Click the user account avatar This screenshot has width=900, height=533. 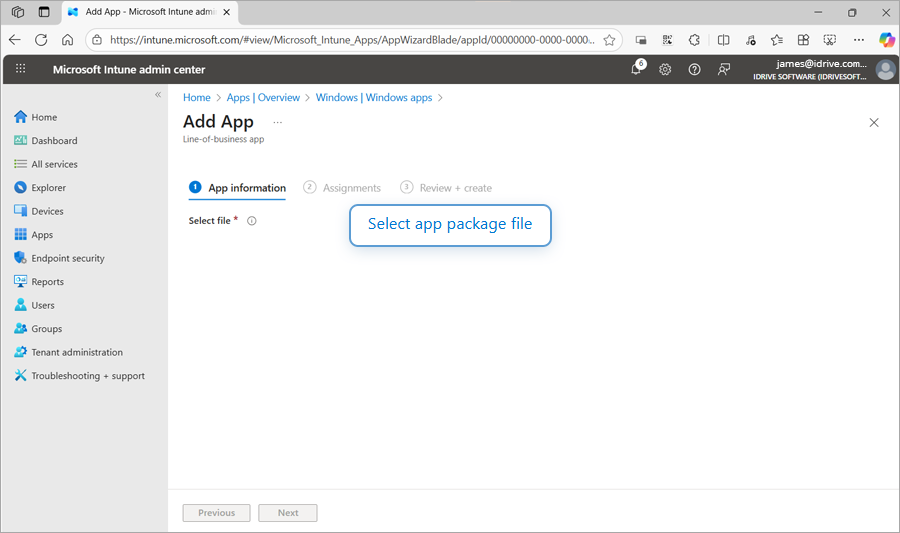click(x=884, y=69)
